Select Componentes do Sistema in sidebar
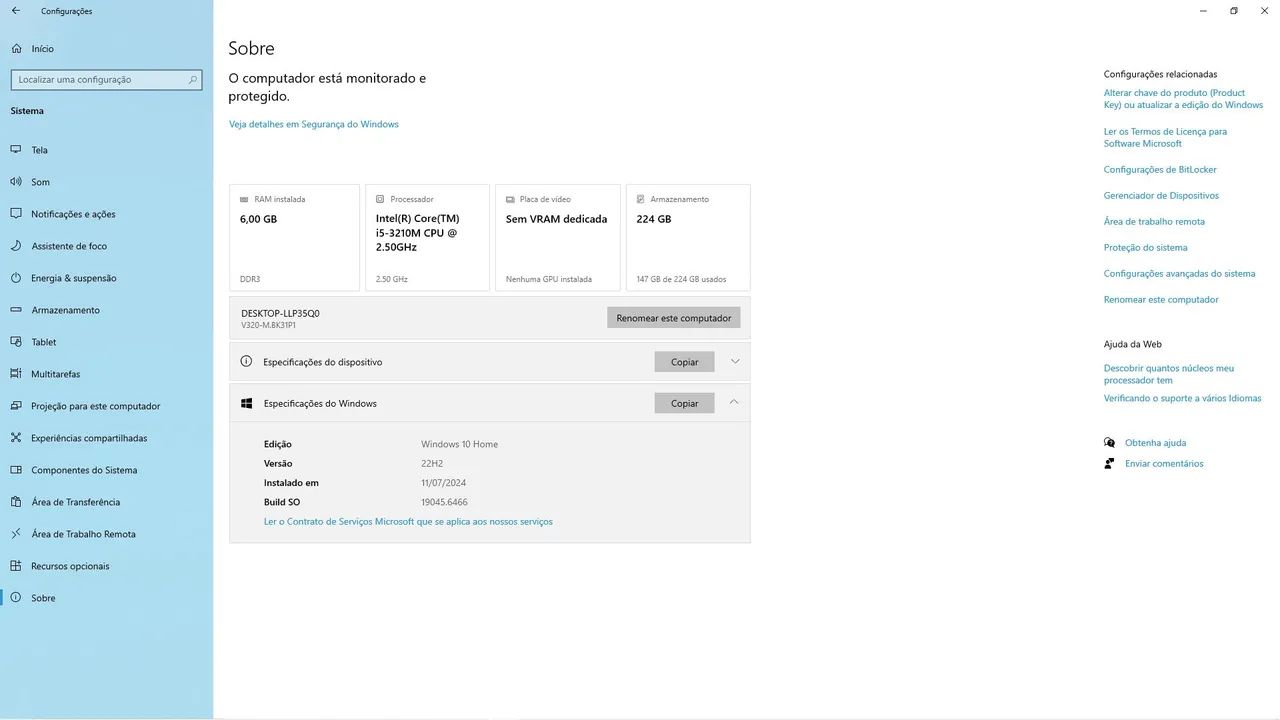The width and height of the screenshot is (1280, 720). coord(84,470)
